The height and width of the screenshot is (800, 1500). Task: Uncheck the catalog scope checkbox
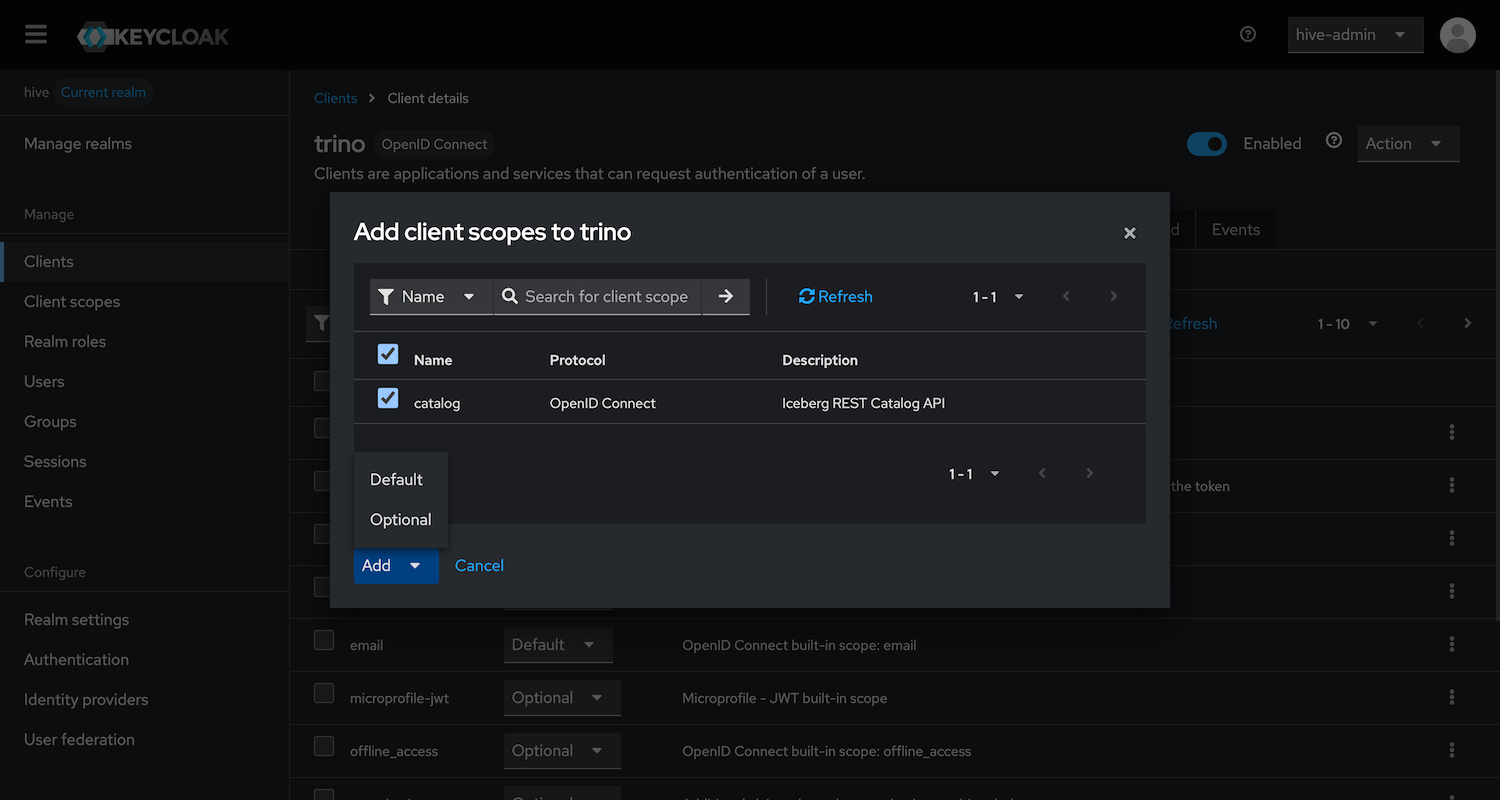pos(388,398)
